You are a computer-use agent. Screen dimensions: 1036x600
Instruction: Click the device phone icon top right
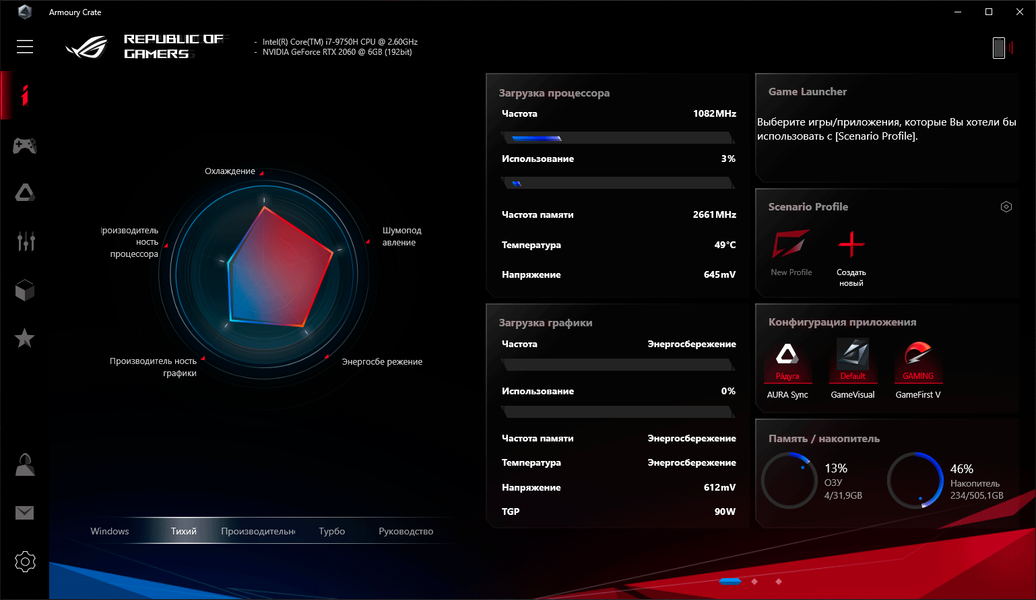[x=999, y=48]
